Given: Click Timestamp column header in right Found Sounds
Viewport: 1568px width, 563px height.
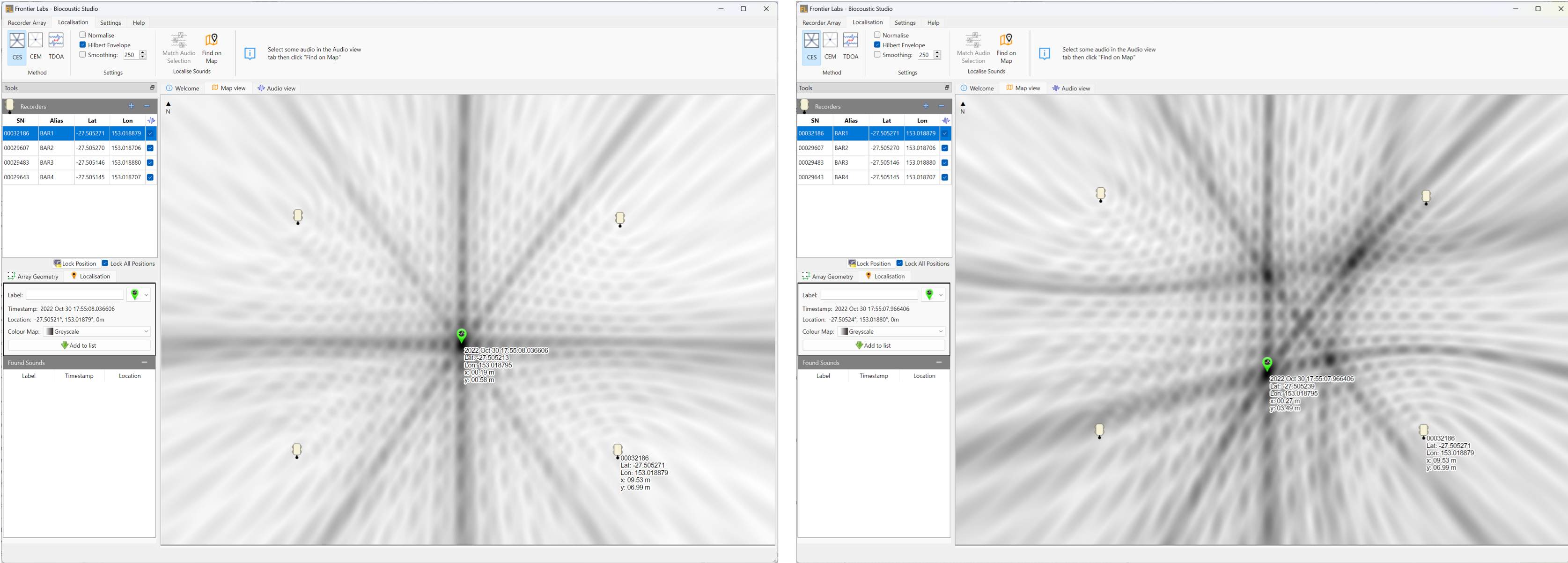Looking at the screenshot, I should [x=874, y=376].
